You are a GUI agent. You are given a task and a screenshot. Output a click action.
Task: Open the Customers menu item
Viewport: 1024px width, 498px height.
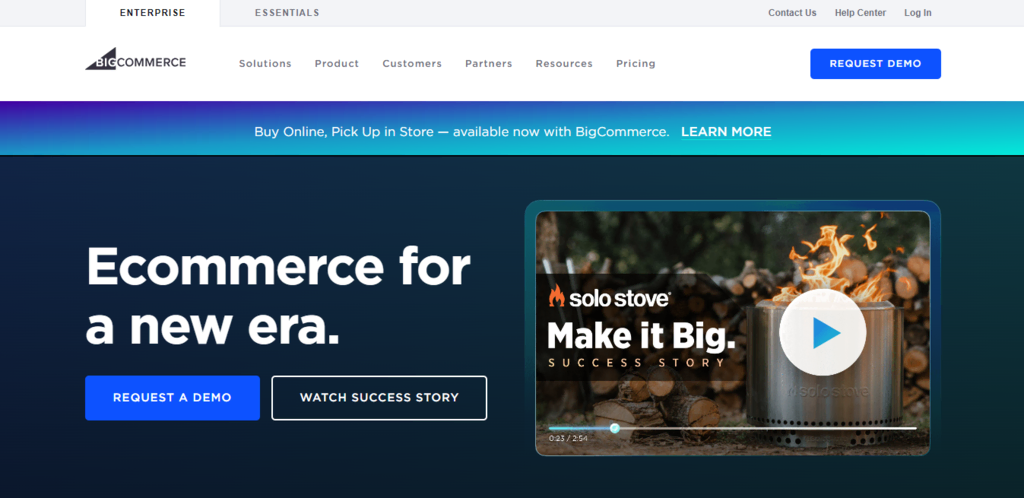(x=412, y=63)
